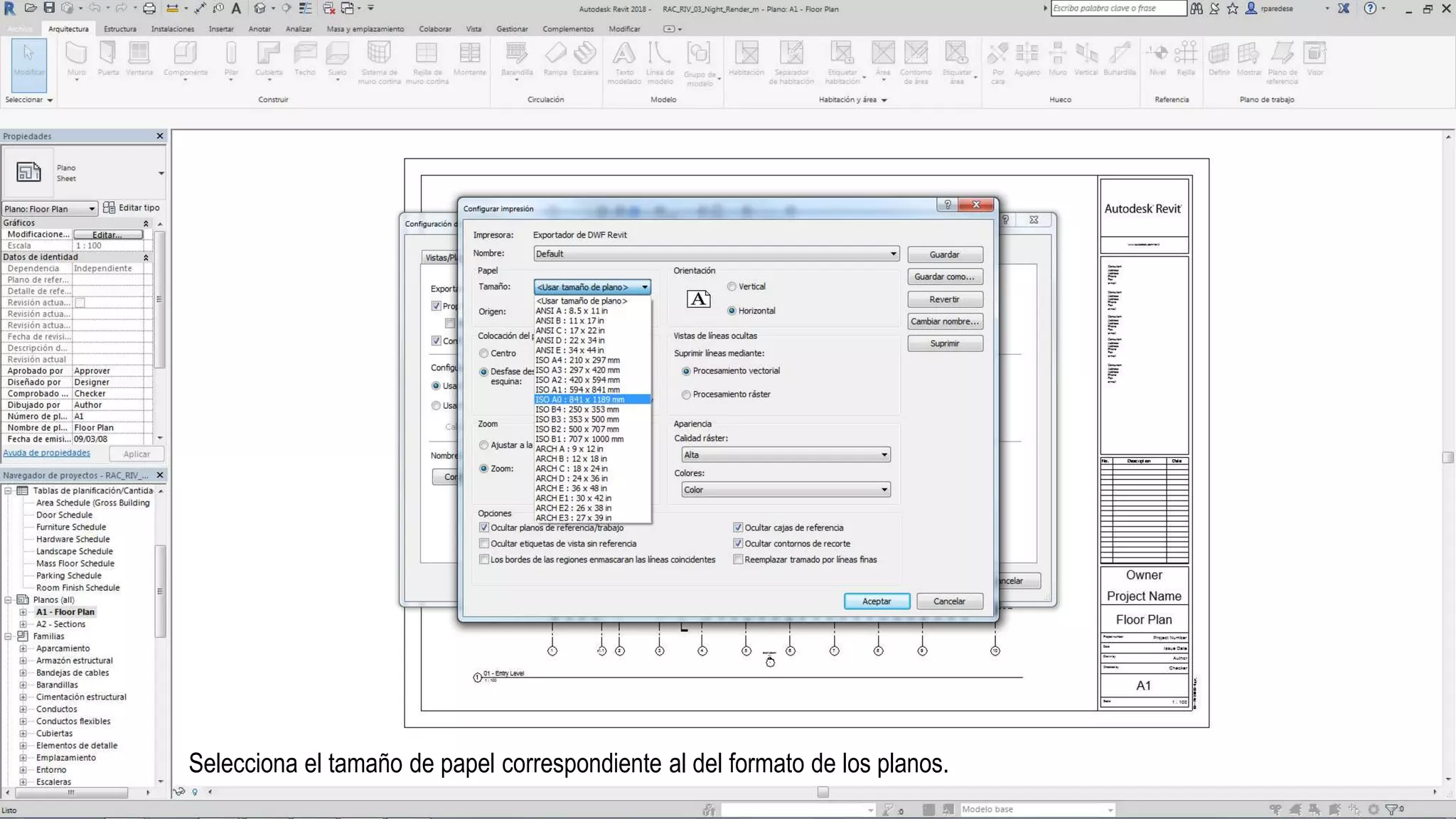
Task: Select the Suelo floor tool
Action: [x=337, y=59]
